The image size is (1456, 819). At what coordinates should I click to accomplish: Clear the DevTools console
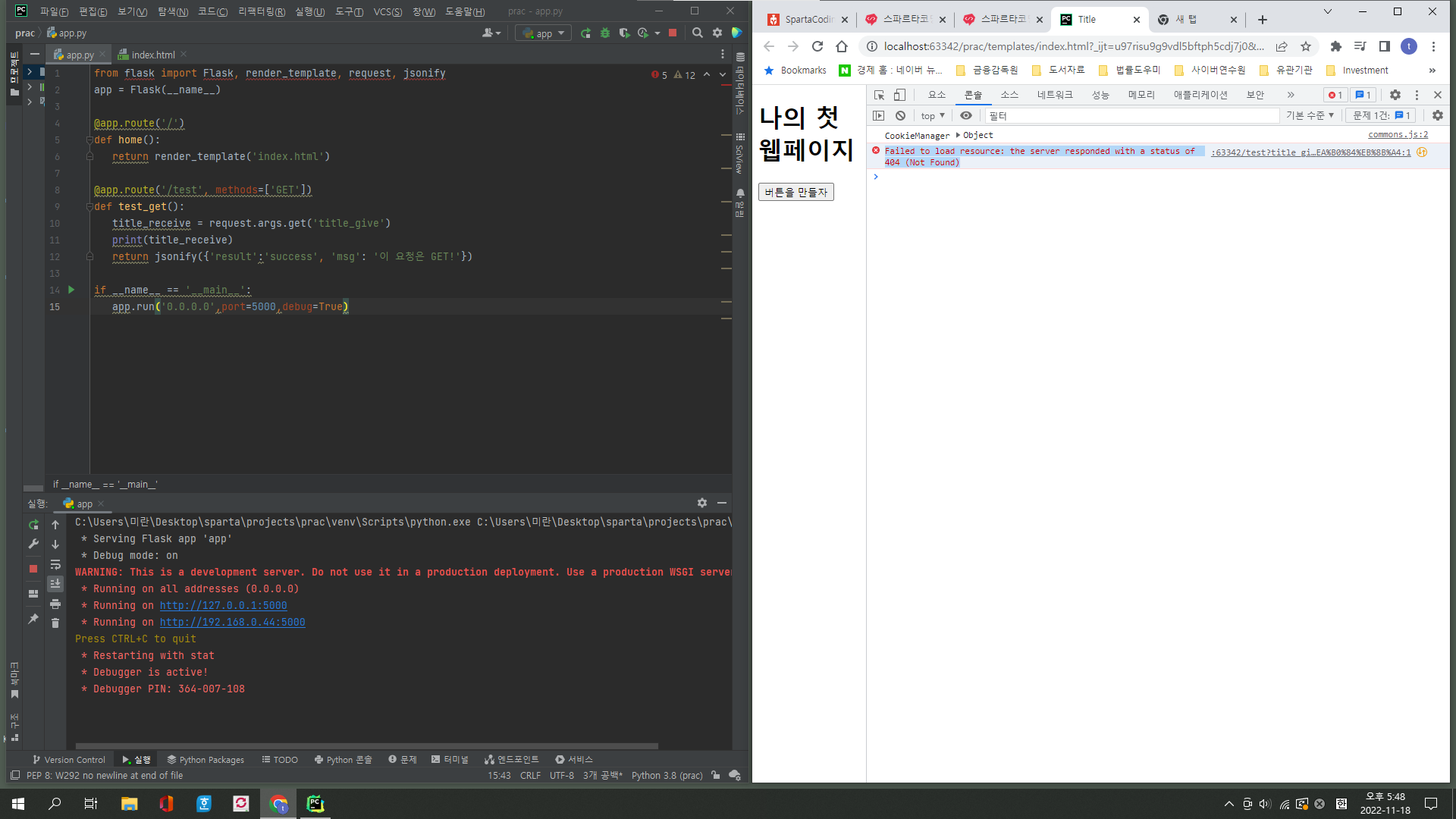pyautogui.click(x=900, y=115)
